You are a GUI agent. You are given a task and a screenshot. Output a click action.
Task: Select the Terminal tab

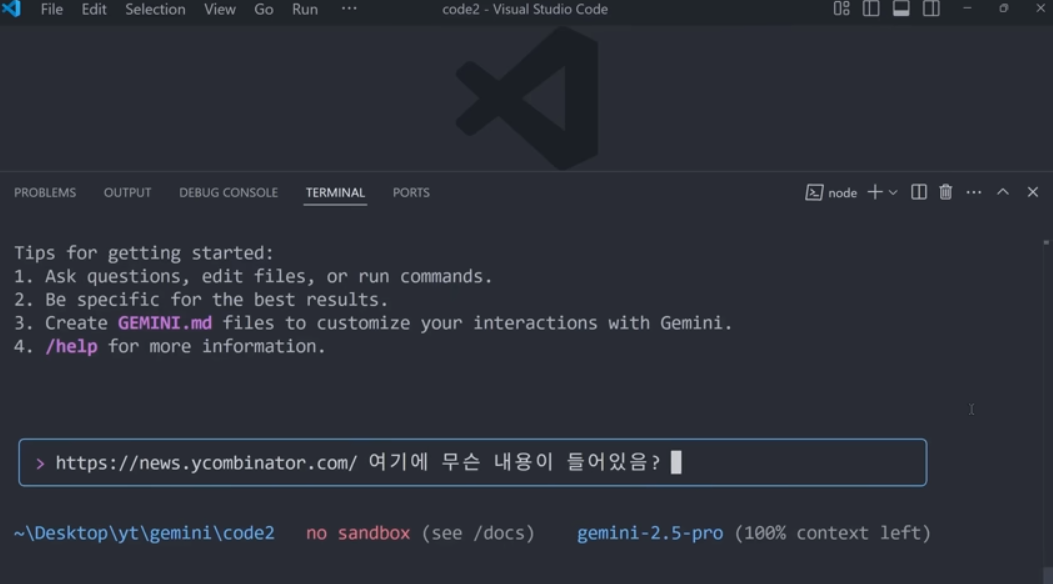click(335, 193)
